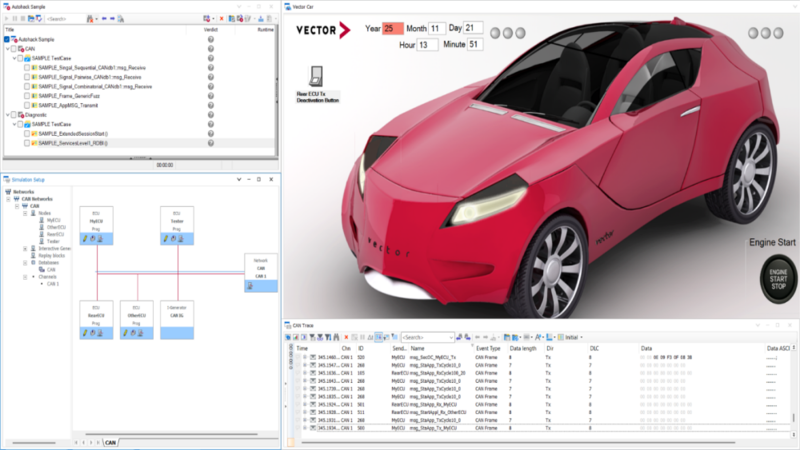Toggle the Autohack Sample root checkbox

[x=8, y=40]
